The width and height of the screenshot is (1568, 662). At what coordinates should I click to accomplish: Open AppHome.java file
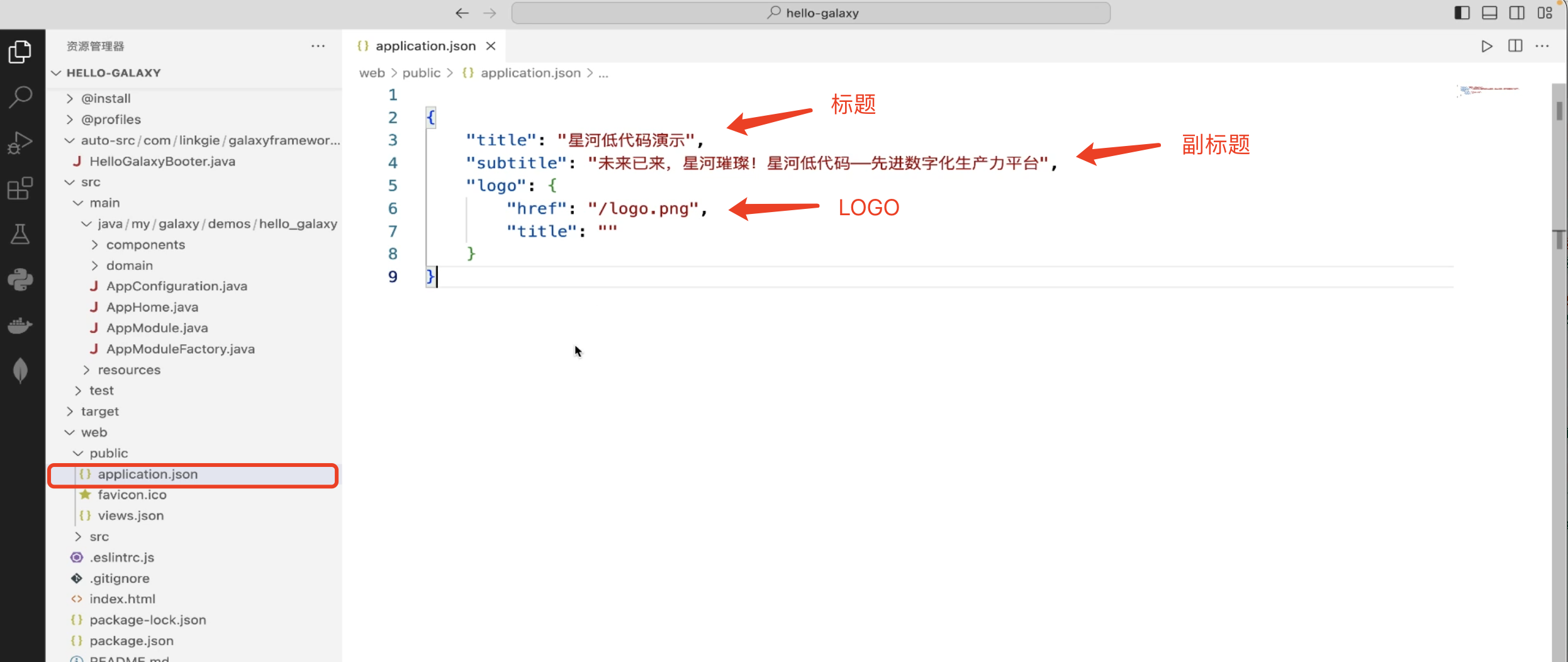point(194,307)
